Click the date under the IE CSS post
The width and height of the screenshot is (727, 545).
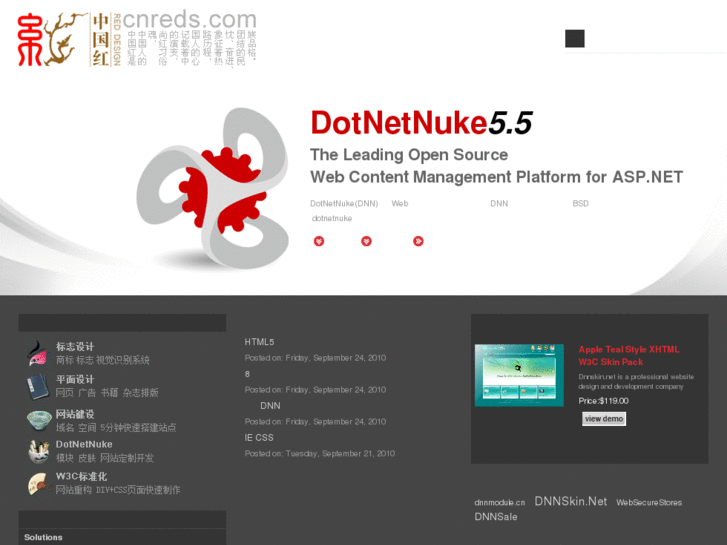click(320, 454)
